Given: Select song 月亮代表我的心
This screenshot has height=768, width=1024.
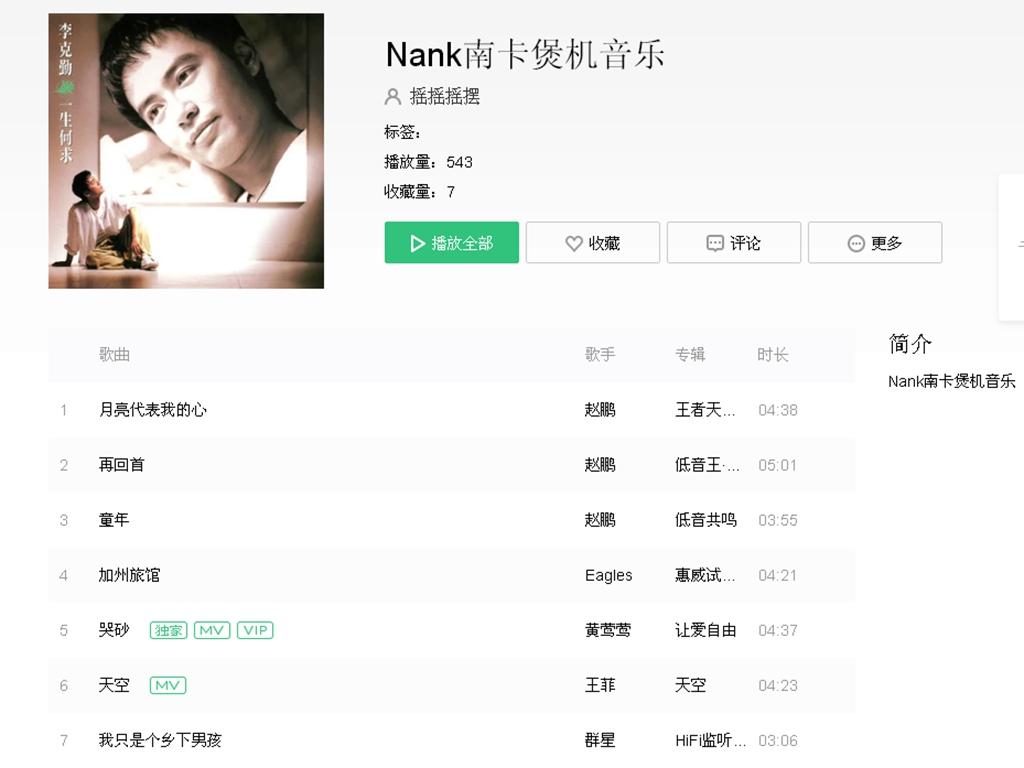Looking at the screenshot, I should 153,410.
